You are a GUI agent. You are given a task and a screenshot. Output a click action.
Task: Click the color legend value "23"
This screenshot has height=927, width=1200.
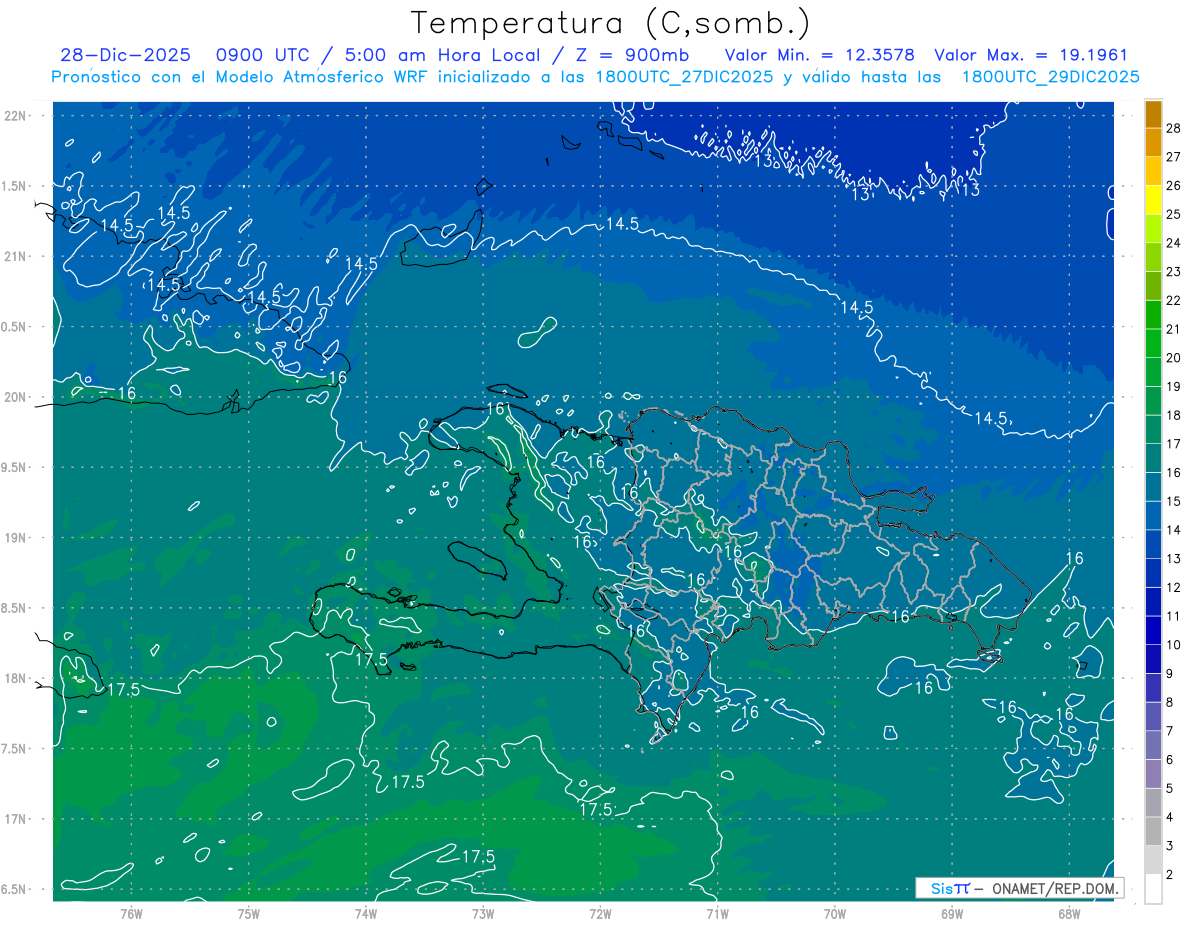(x=1174, y=271)
